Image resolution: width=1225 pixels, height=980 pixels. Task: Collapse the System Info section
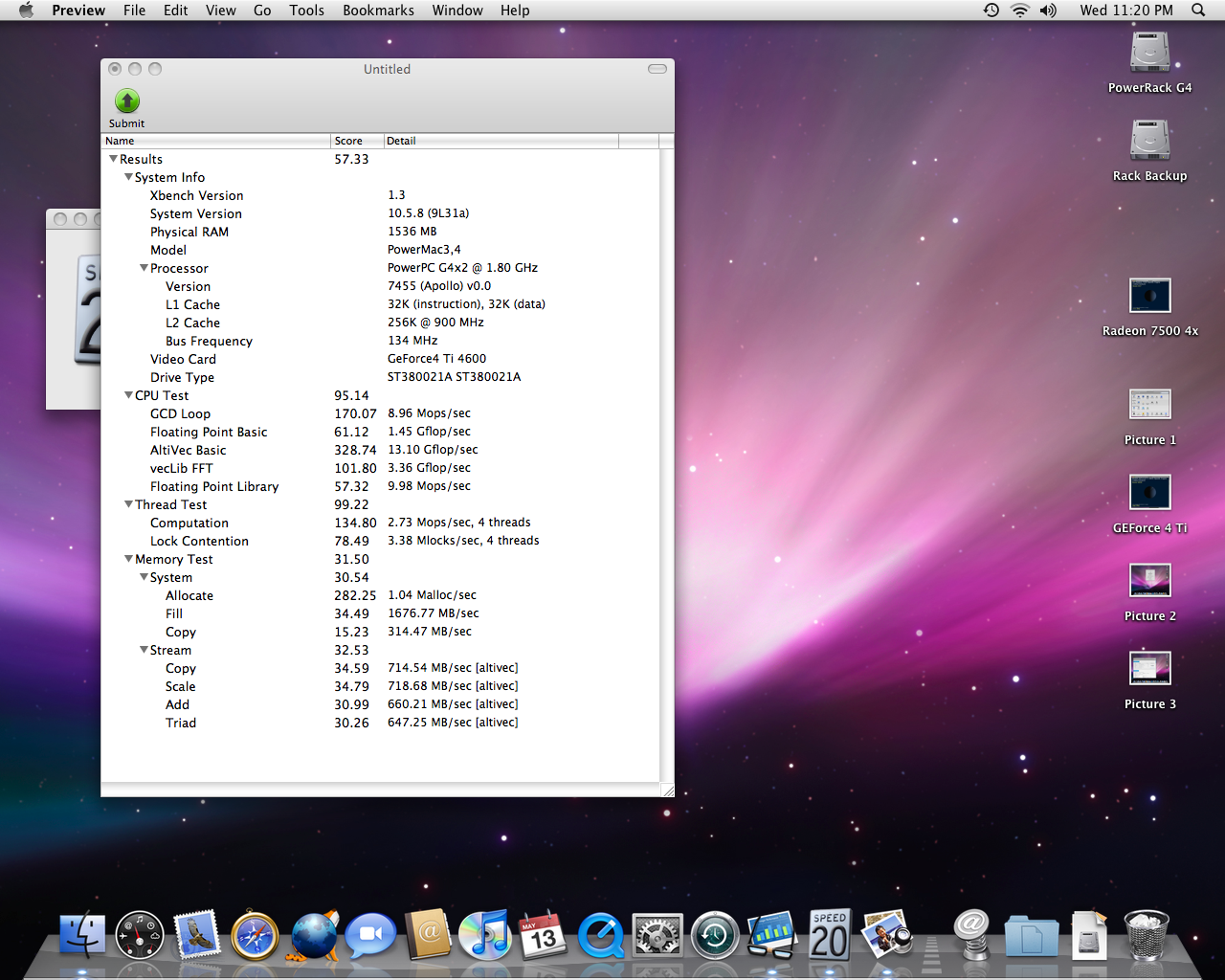(x=128, y=177)
